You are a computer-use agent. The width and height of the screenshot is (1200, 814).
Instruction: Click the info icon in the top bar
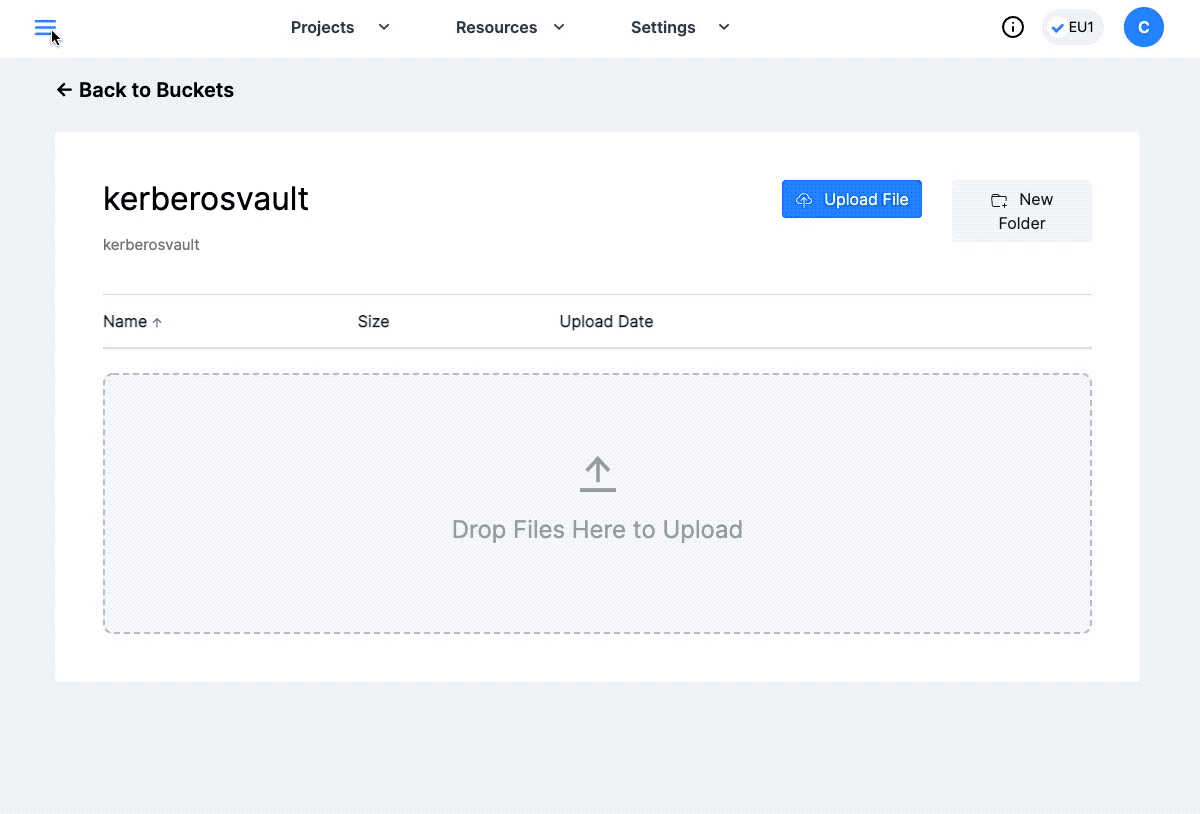pos(1013,27)
